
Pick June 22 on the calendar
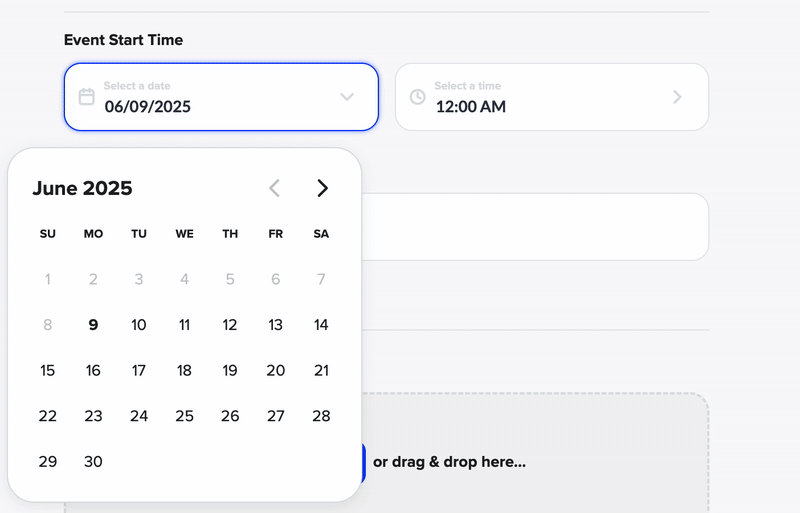47,416
